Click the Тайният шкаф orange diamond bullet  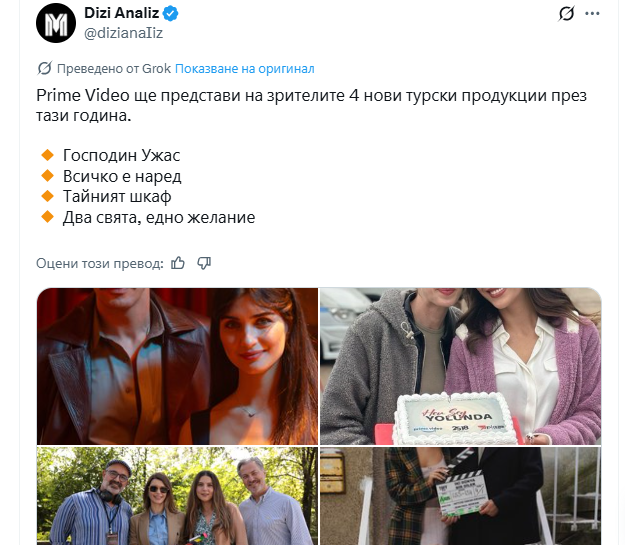47,196
